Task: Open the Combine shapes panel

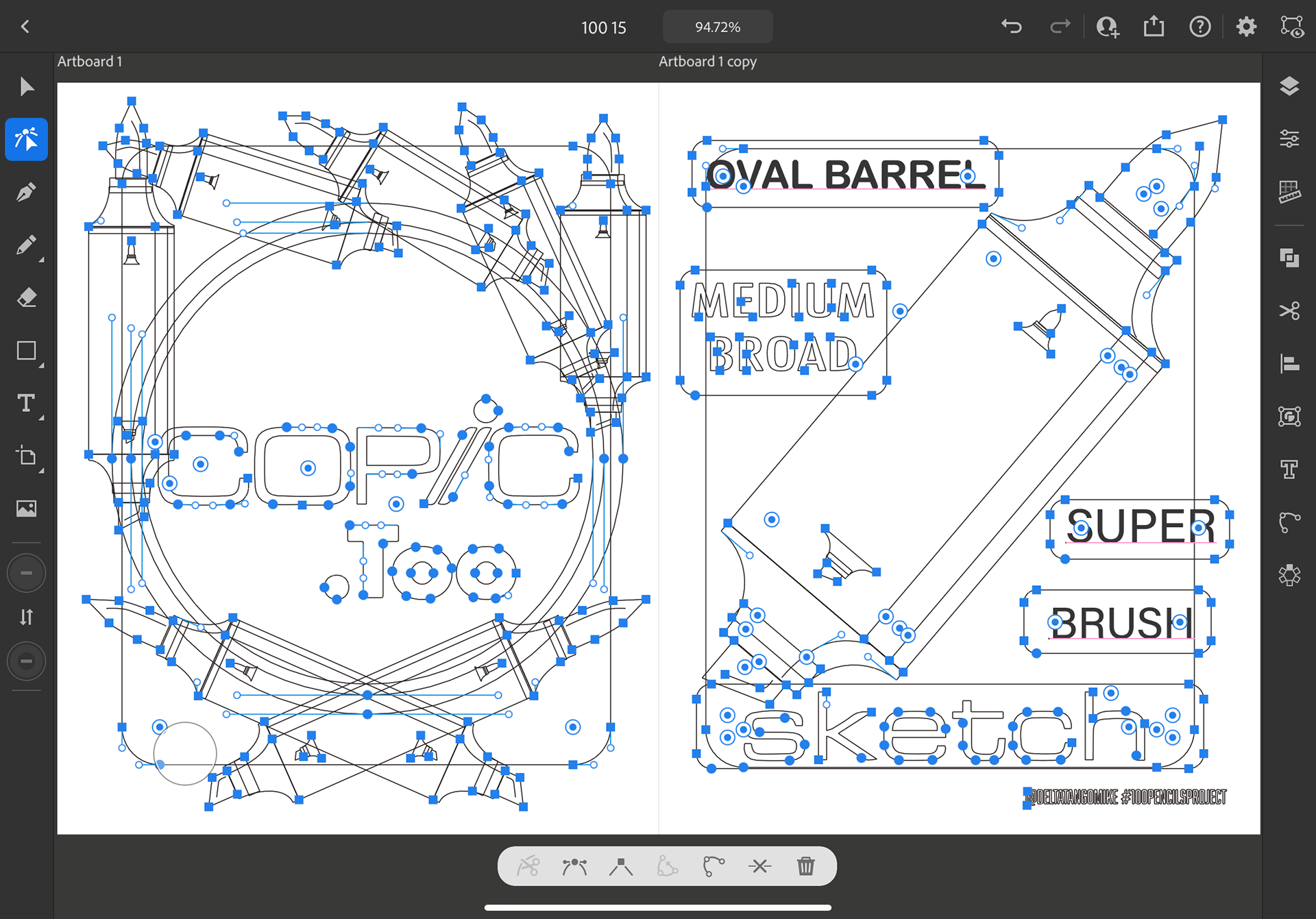Action: tap(1289, 258)
